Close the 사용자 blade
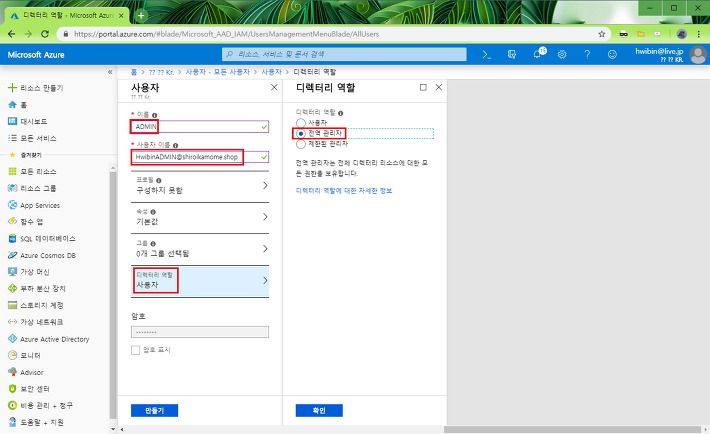Viewport: 710px width, 434px height. [x=274, y=87]
